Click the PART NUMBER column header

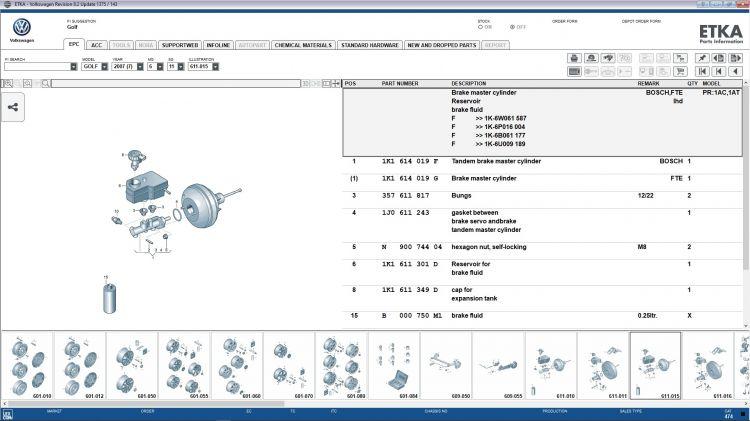(x=400, y=83)
